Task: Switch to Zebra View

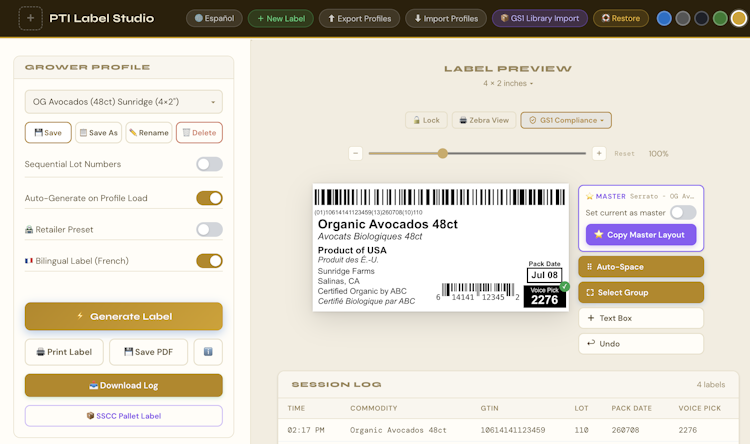Action: click(484, 120)
